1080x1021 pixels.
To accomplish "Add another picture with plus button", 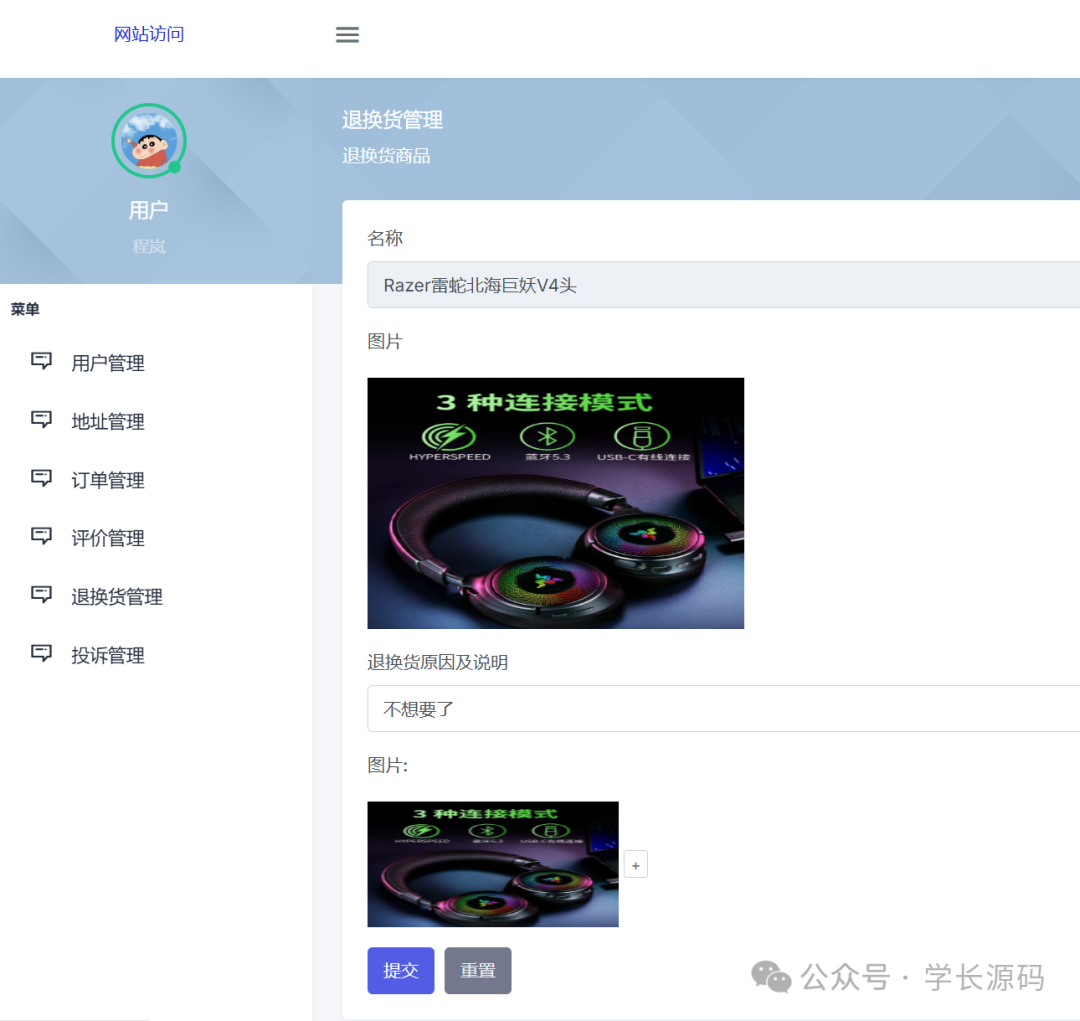I will [x=636, y=865].
